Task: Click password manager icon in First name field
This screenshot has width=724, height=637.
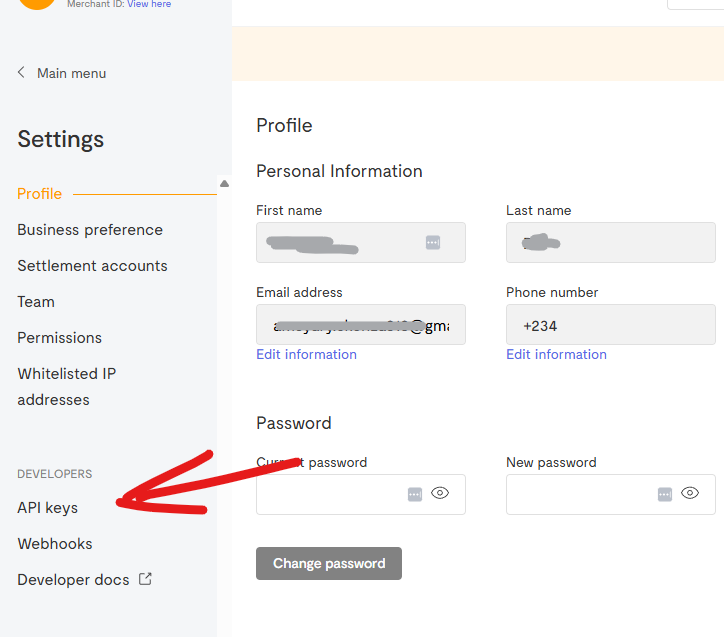Action: (432, 243)
